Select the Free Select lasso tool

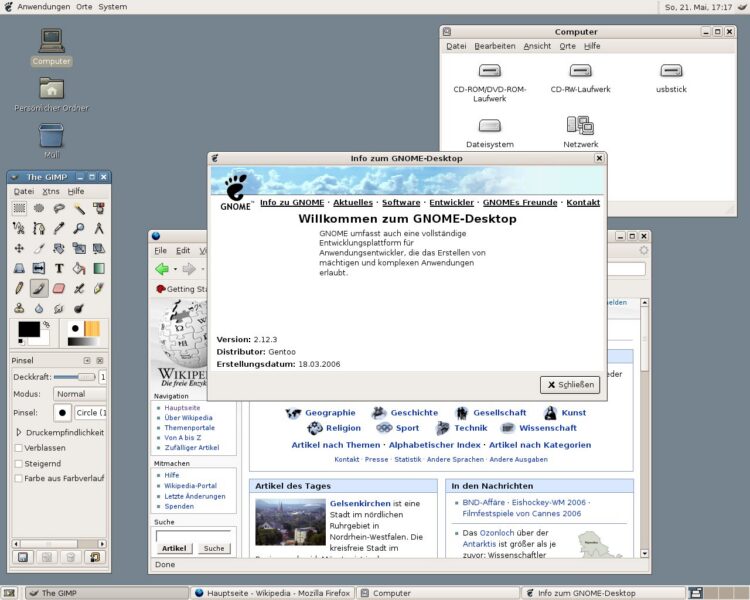point(59,208)
